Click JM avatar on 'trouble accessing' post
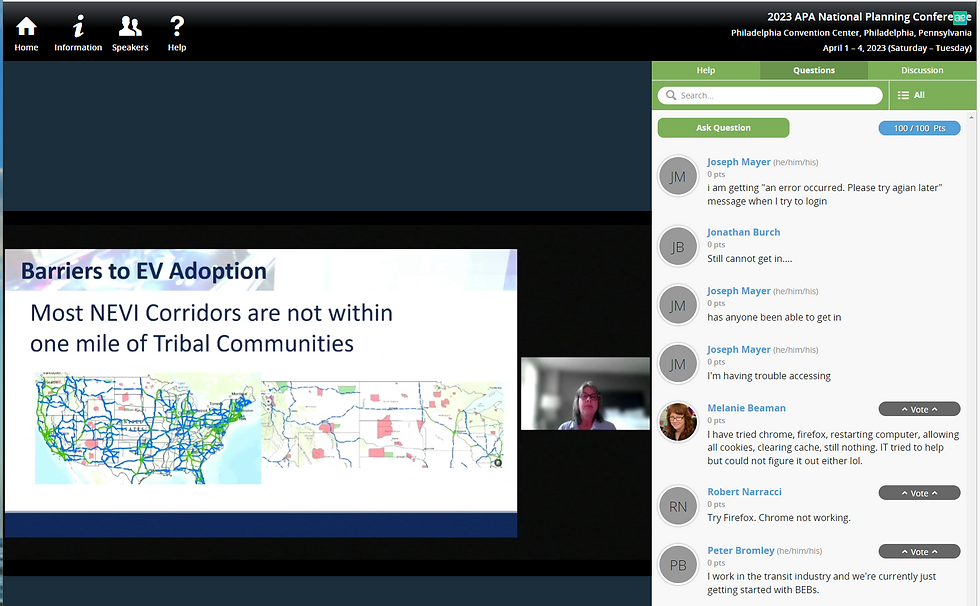Viewport: 980px width, 606px height. (x=678, y=364)
